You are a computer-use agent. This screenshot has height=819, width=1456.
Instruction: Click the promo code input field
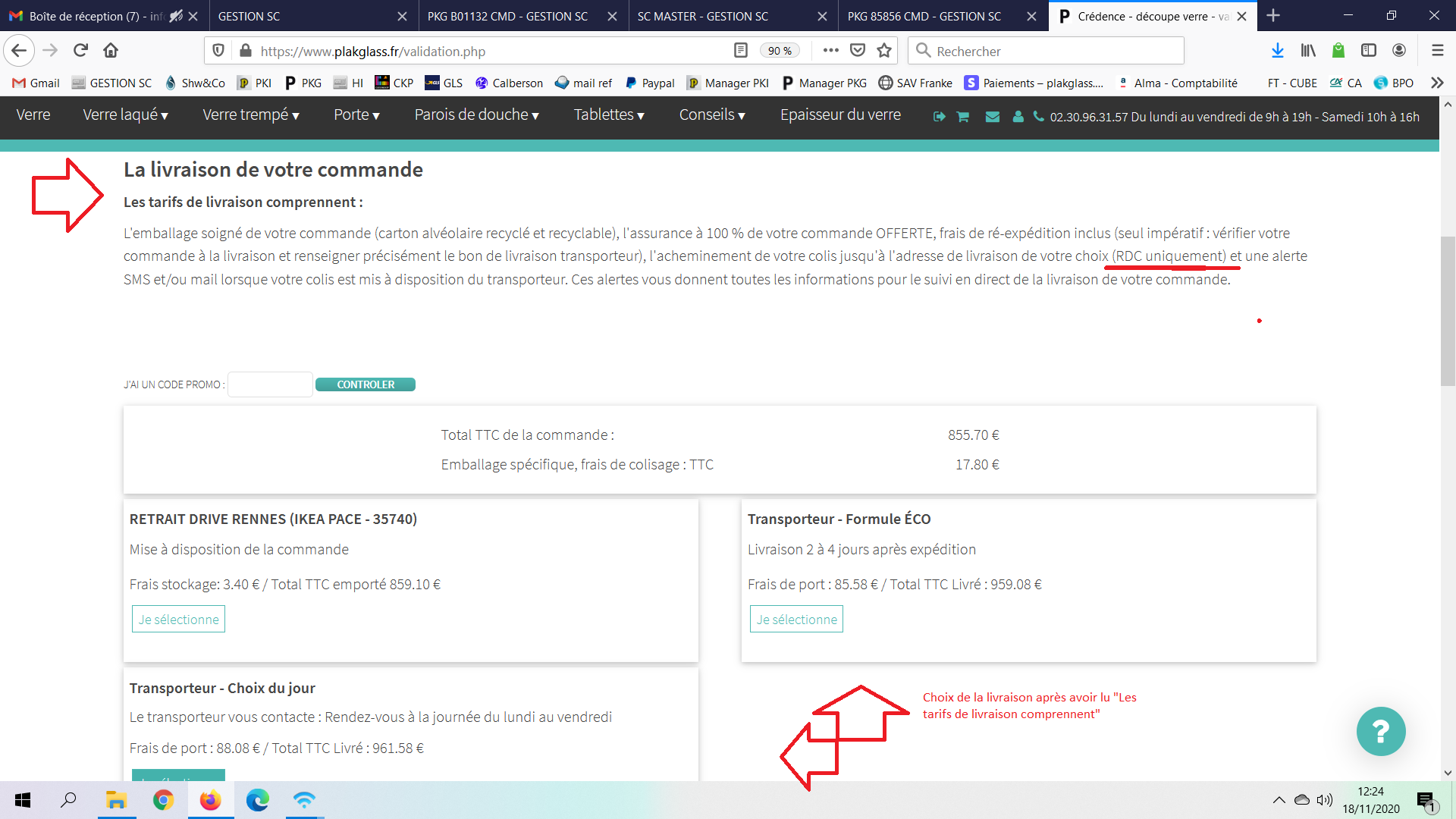(270, 384)
